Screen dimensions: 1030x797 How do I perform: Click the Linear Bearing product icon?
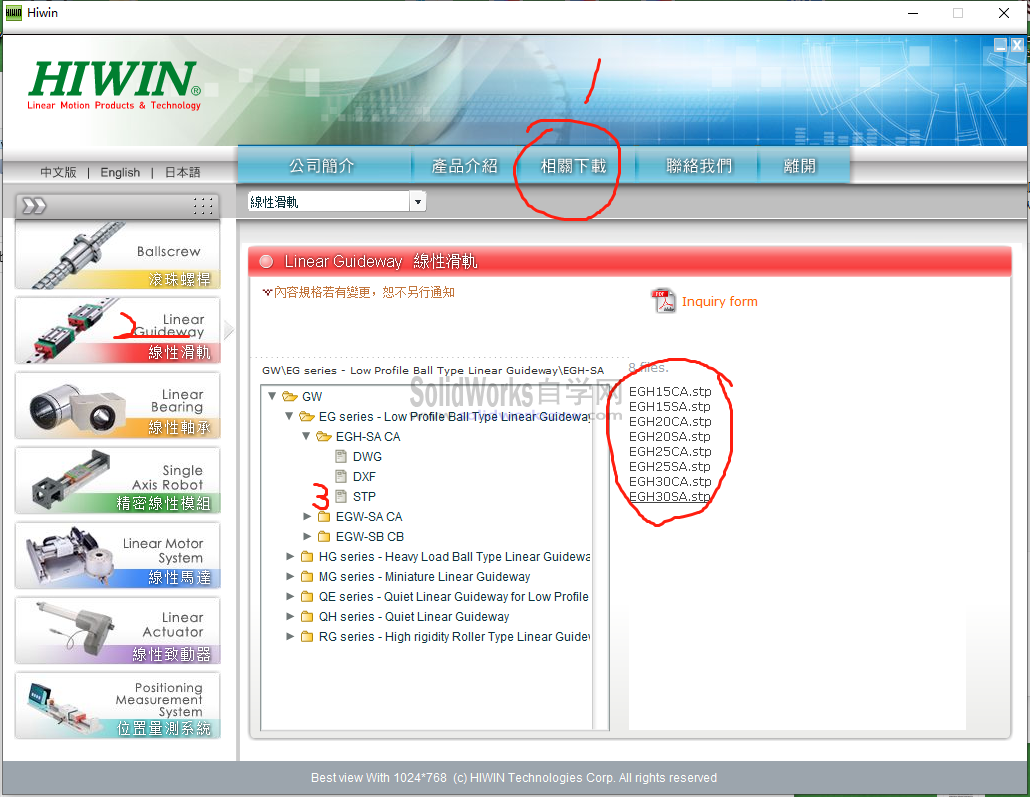click(117, 405)
